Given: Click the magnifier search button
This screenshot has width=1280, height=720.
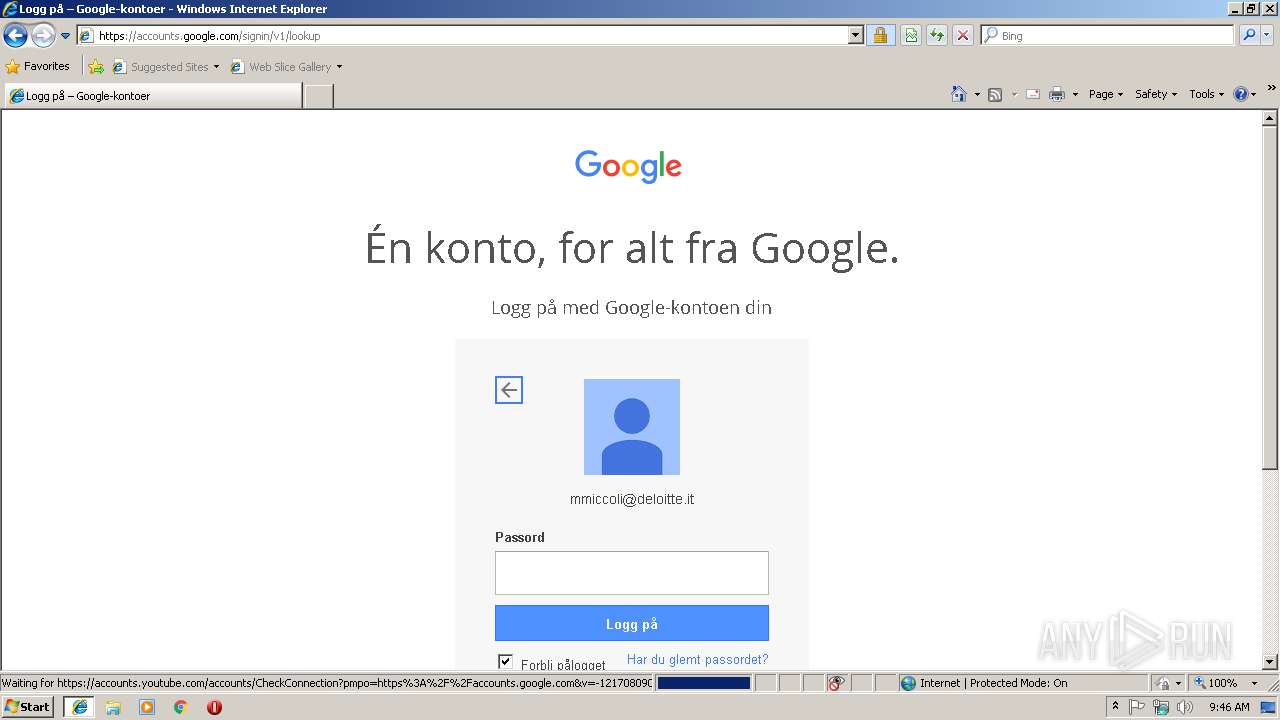Looking at the screenshot, I should pos(1249,36).
